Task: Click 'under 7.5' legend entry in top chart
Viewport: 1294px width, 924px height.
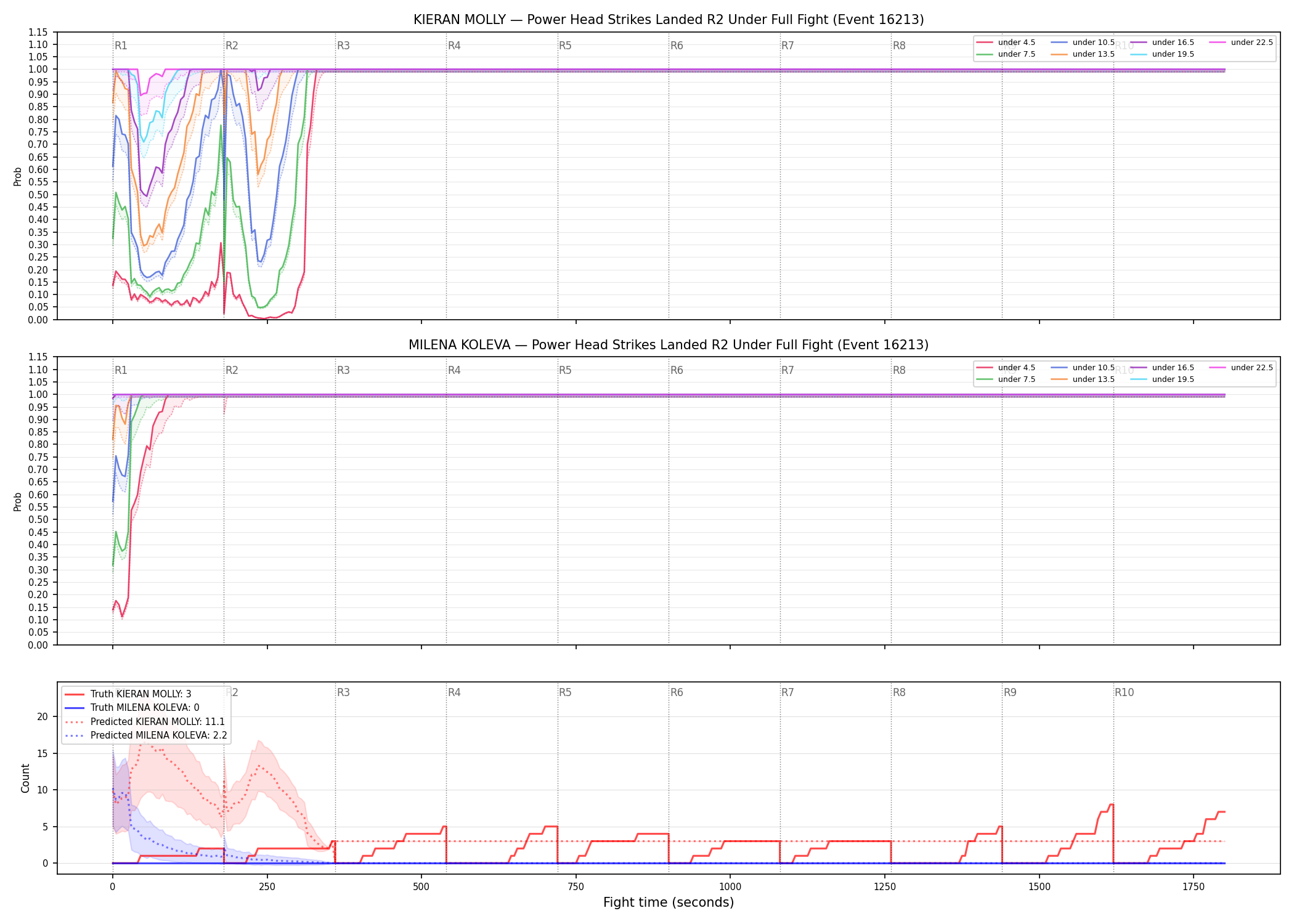Action: (1006, 54)
